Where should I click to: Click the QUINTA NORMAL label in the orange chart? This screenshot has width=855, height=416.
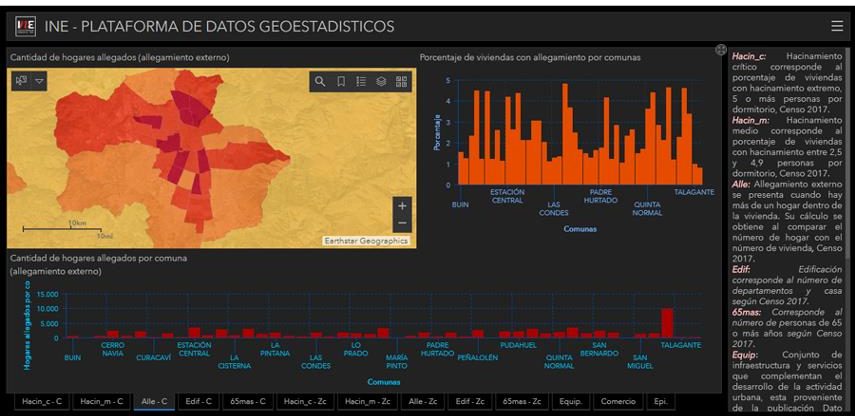(647, 208)
